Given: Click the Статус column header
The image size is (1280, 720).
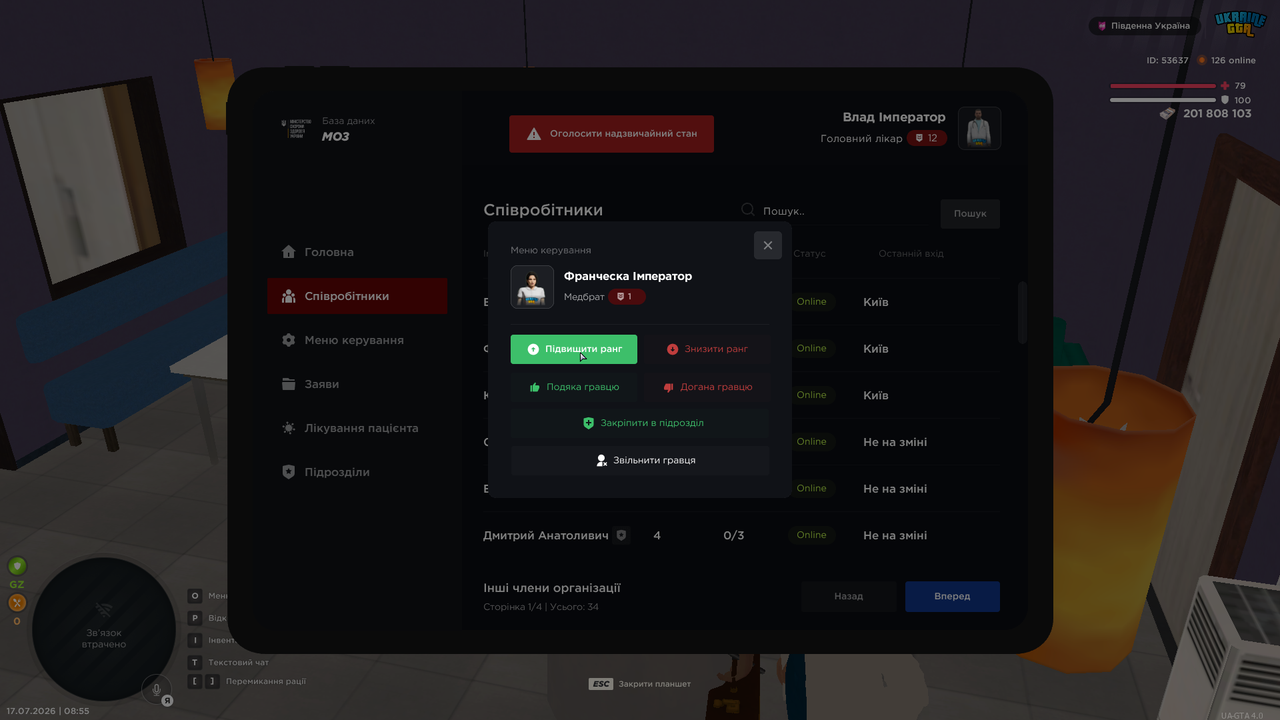Looking at the screenshot, I should (810, 254).
